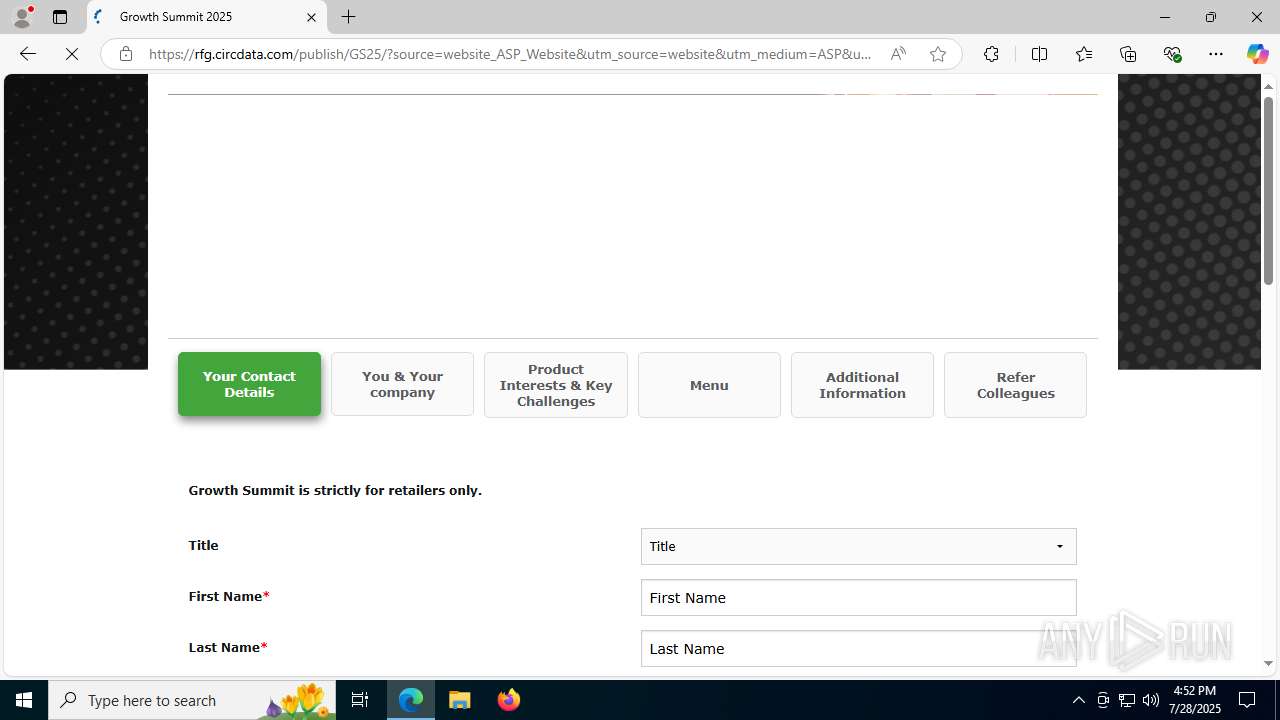Screen dimensions: 1280x720
Task: Open Task View from taskbar
Action: tap(360, 700)
